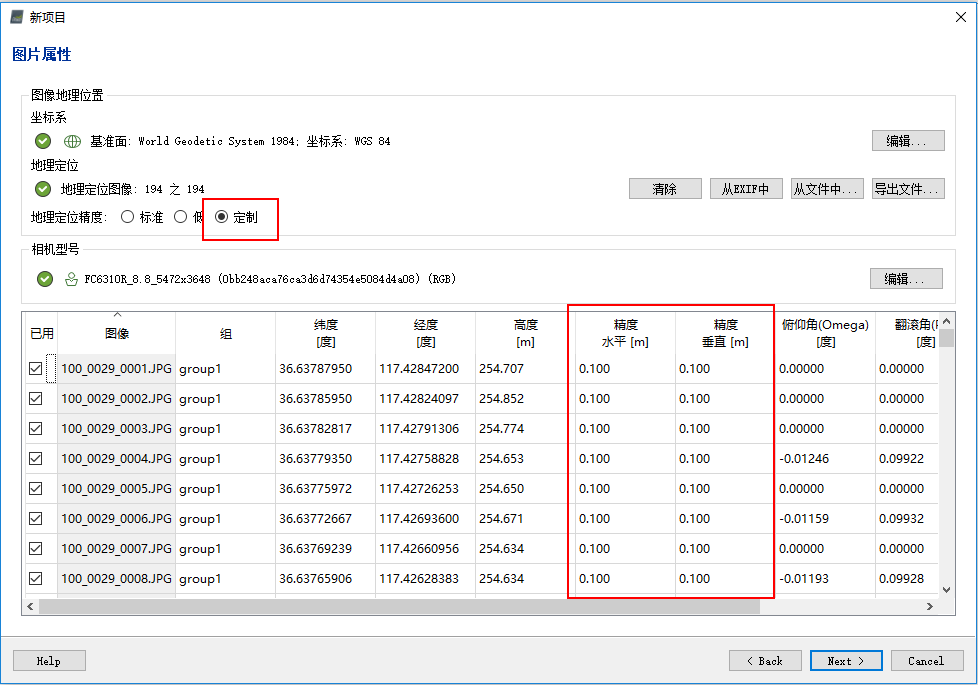Click the 从EXIF中 button
This screenshot has width=978, height=685.
click(745, 189)
